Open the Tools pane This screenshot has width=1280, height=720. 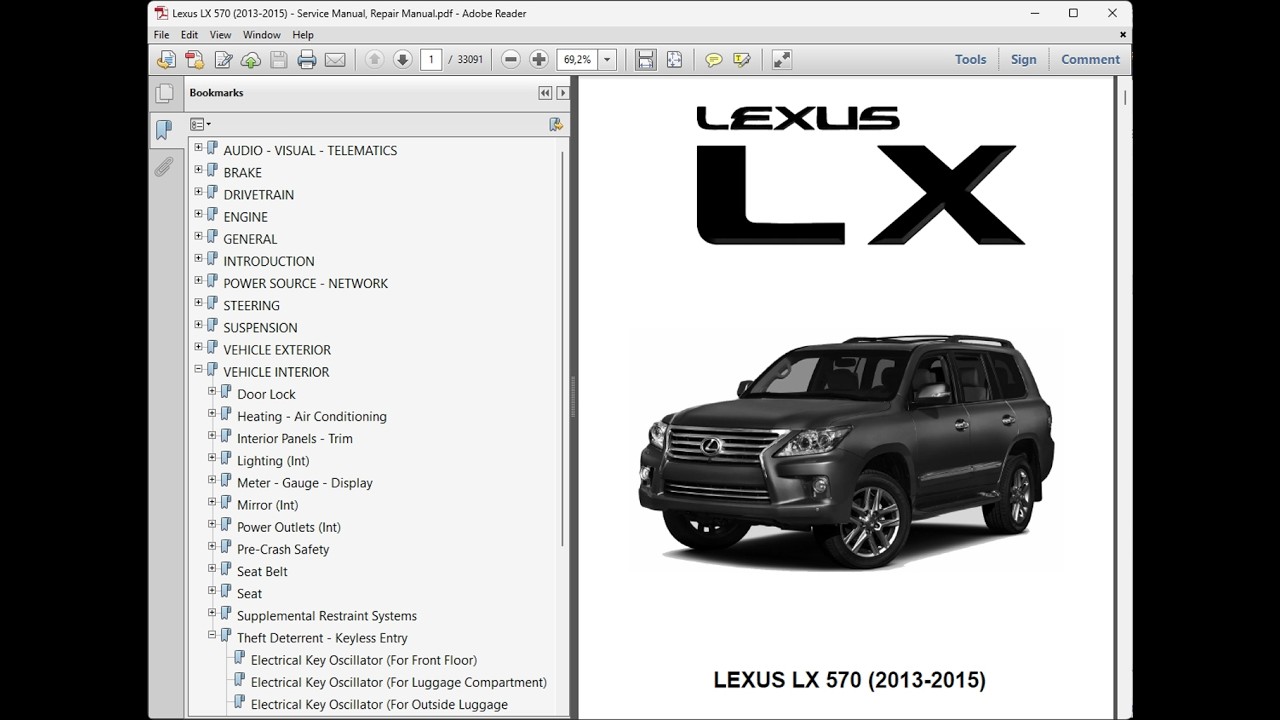[970, 59]
